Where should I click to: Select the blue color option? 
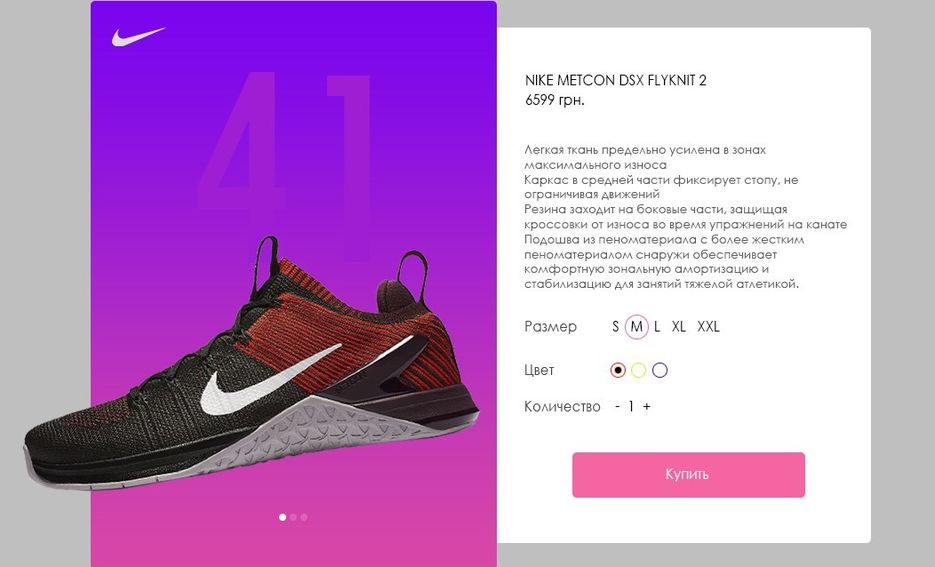coord(660,370)
